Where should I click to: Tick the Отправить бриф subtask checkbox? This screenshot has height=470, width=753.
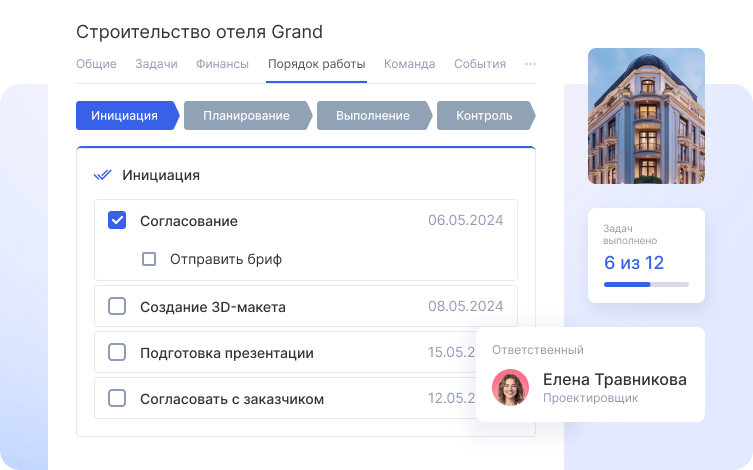149,259
